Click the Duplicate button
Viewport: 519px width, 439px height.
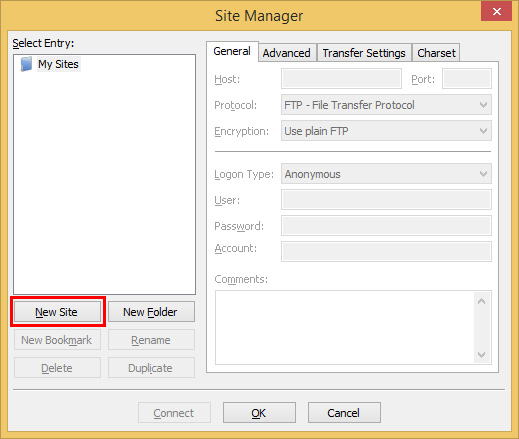tap(151, 368)
